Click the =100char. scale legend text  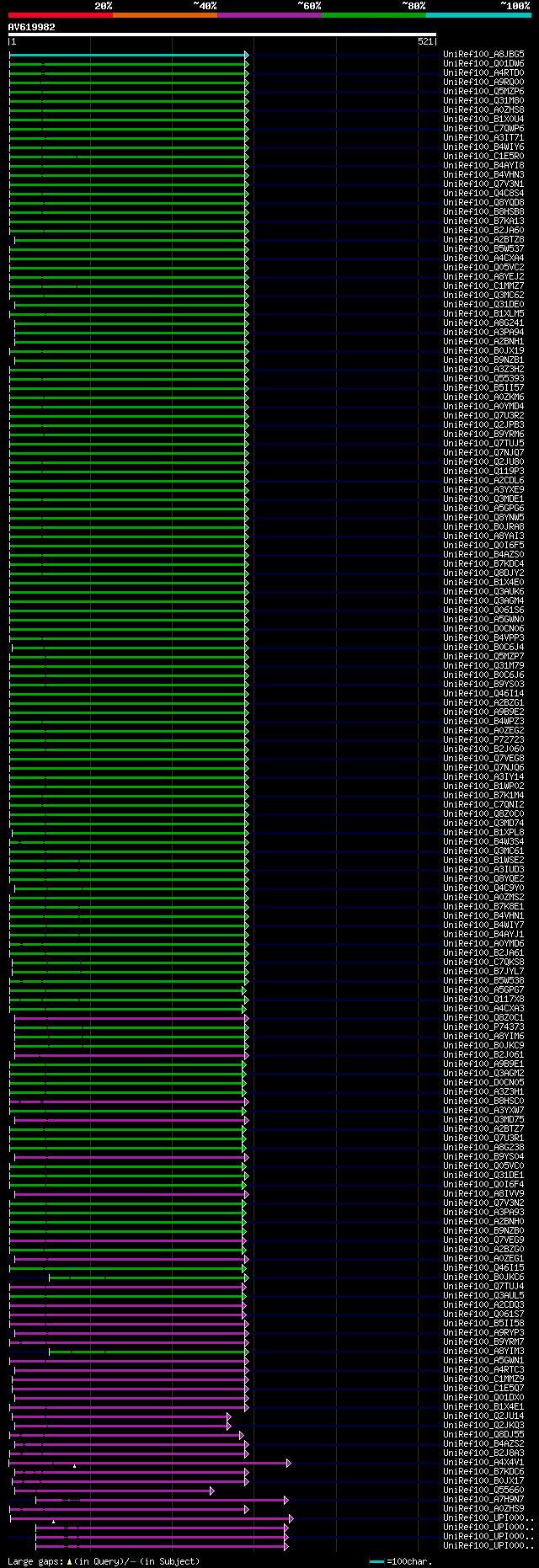coord(409,1561)
